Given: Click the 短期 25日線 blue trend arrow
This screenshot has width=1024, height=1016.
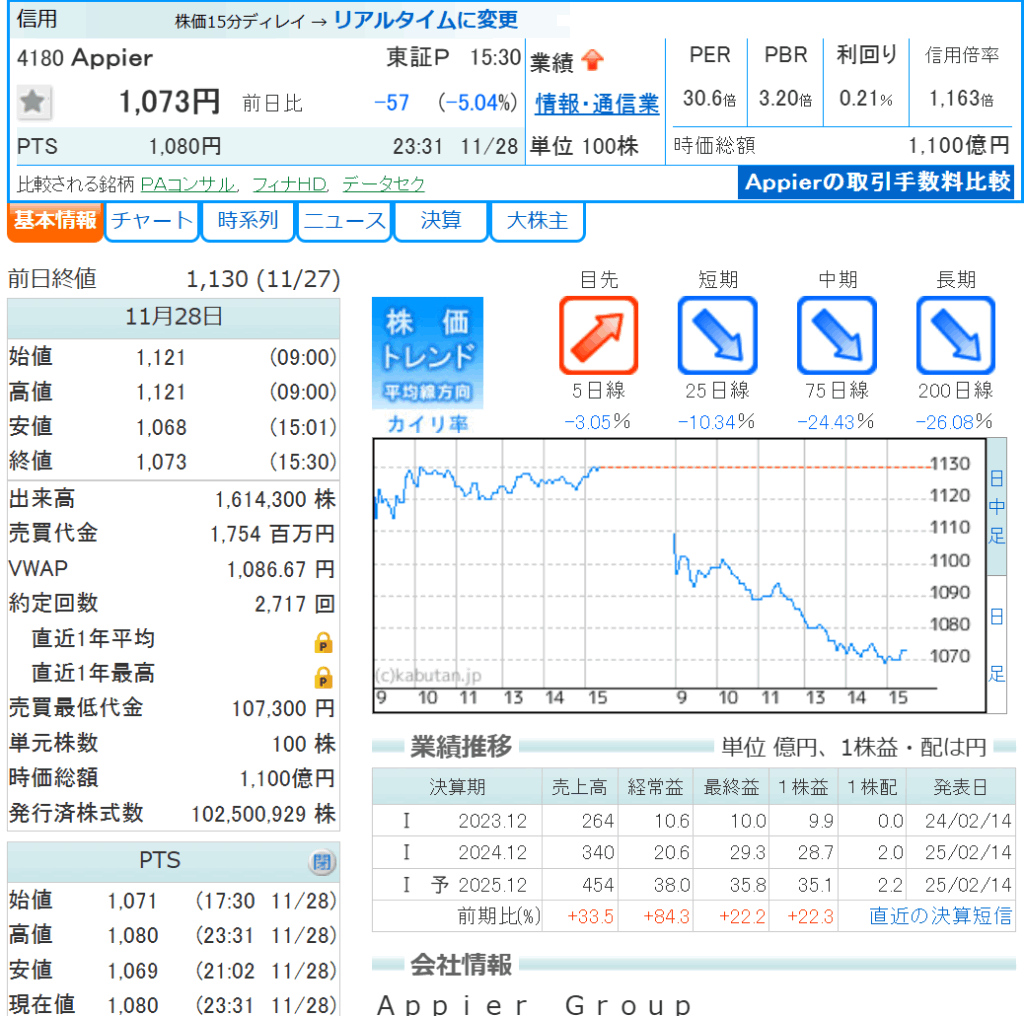Looking at the screenshot, I should pos(717,335).
